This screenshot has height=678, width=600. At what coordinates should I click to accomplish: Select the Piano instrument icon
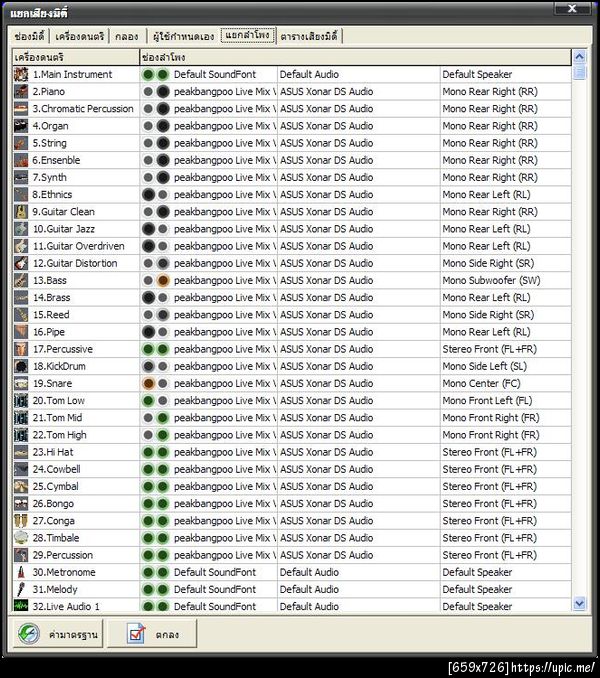click(x=21, y=92)
